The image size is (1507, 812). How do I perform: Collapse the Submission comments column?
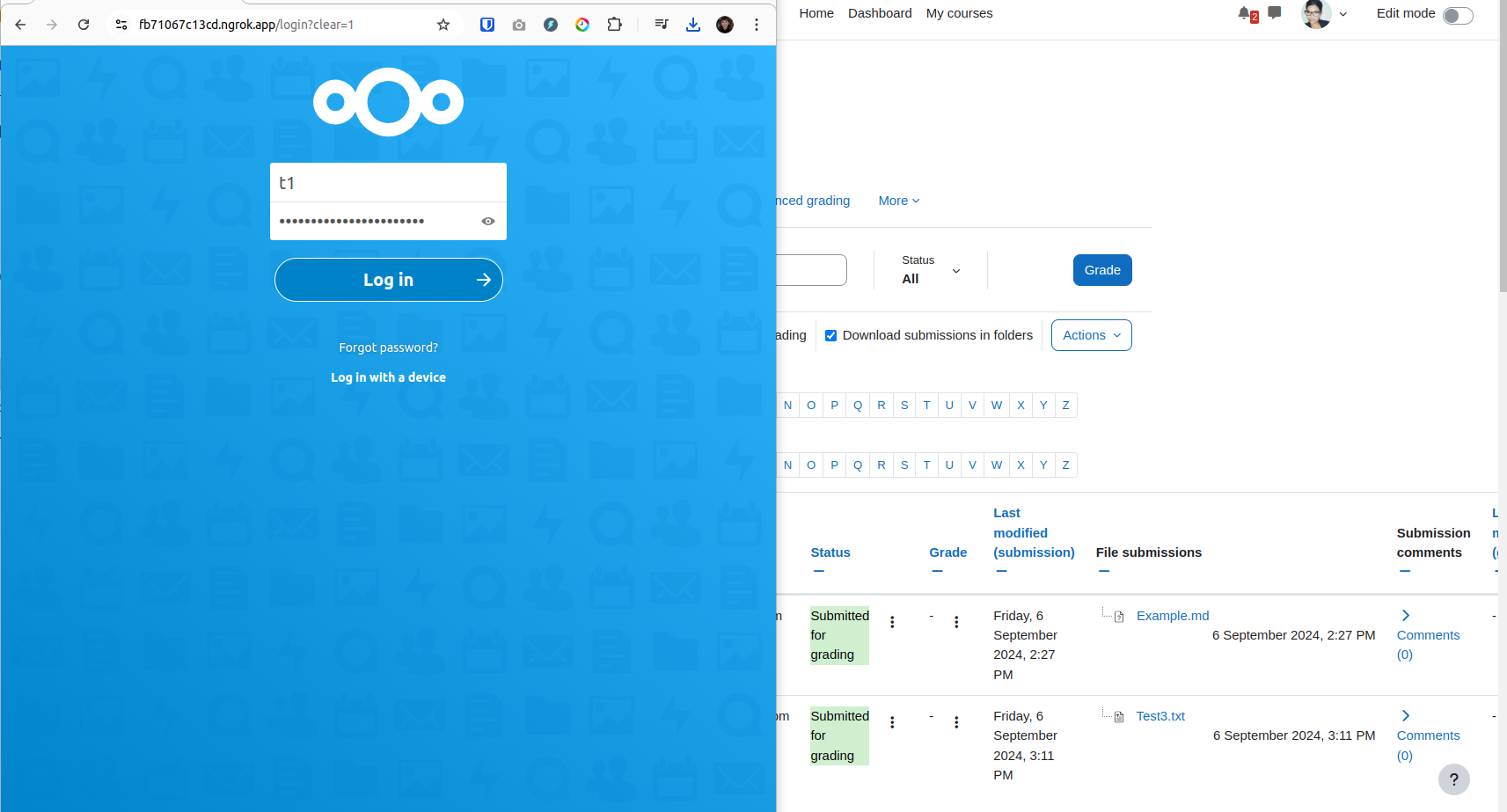pyautogui.click(x=1405, y=572)
